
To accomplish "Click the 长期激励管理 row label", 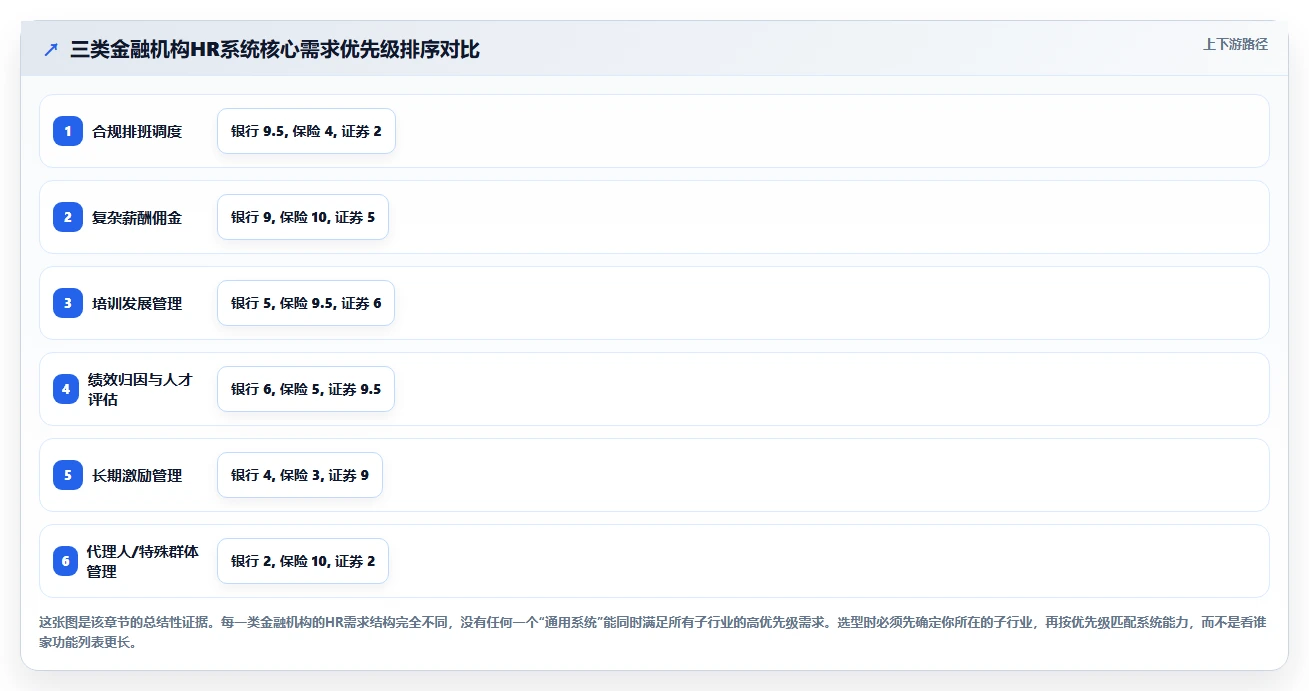I will coord(137,475).
